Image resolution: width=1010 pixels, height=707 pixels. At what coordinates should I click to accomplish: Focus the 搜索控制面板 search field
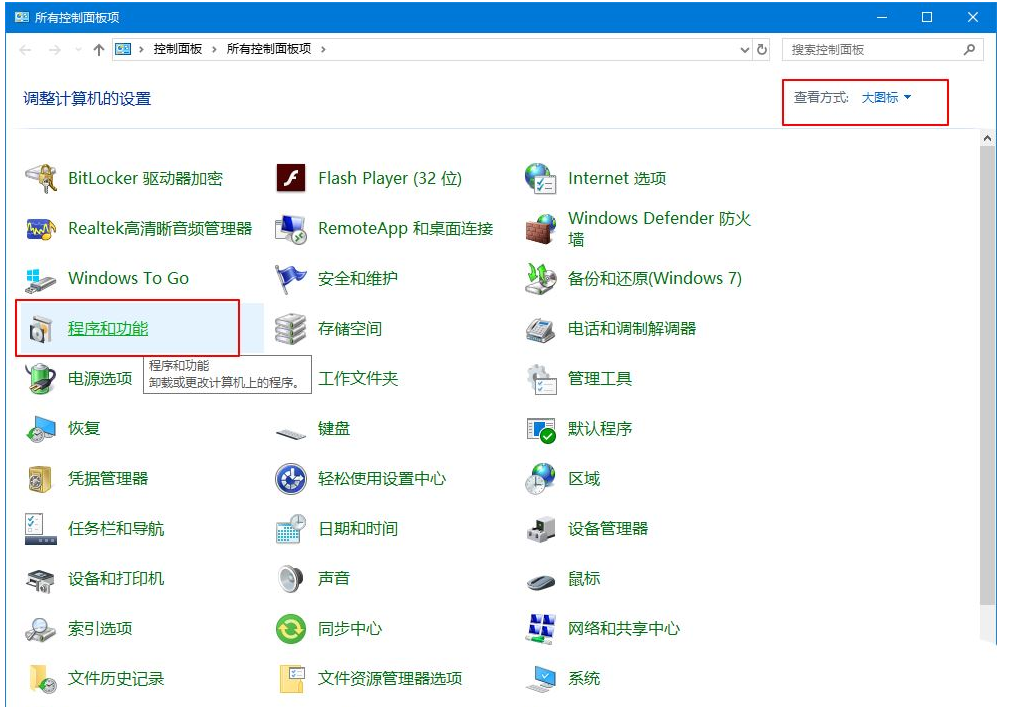tap(882, 50)
